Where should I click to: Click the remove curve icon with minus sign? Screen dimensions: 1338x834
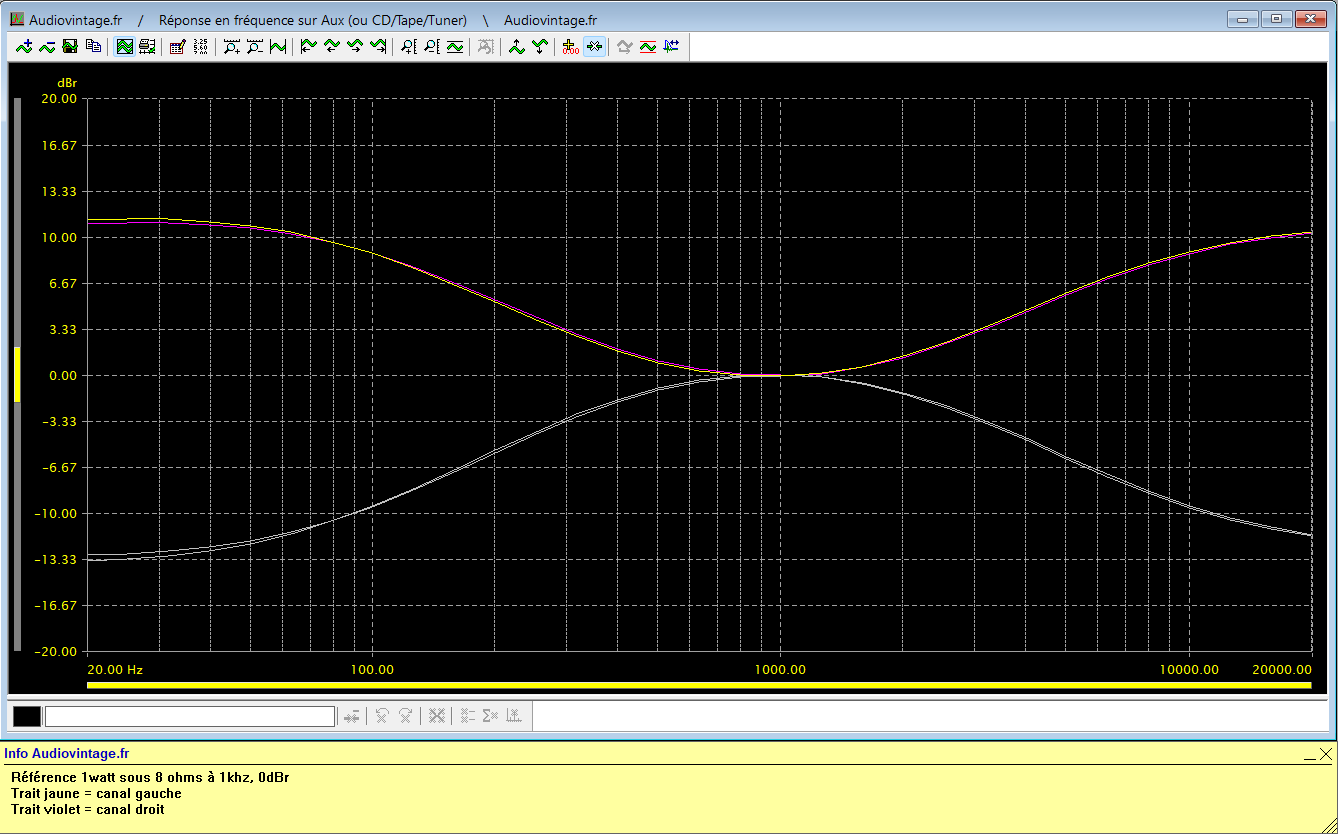pos(47,46)
